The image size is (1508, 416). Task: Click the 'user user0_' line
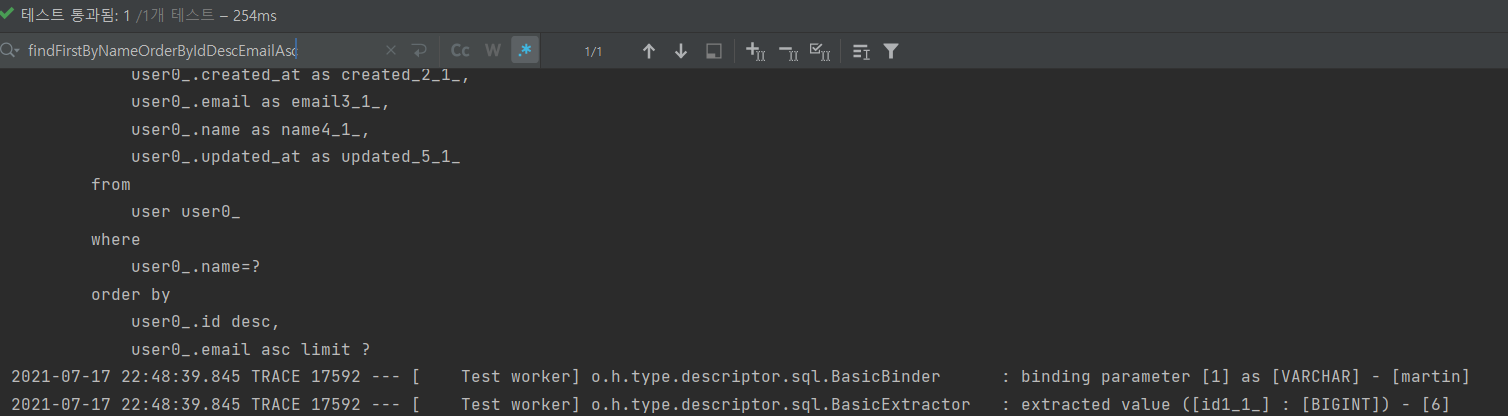185,212
